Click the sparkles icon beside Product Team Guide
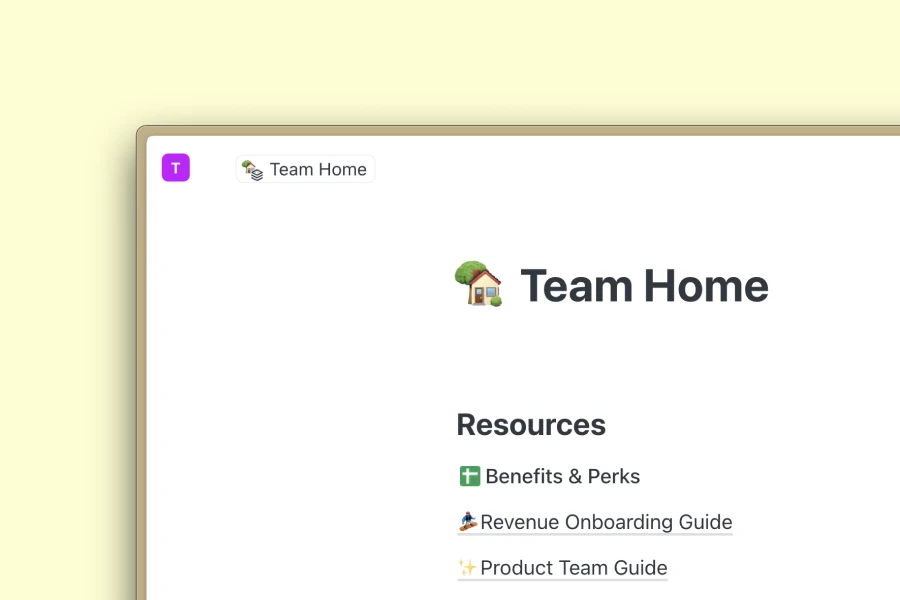Screen dimensions: 900x600 466,567
